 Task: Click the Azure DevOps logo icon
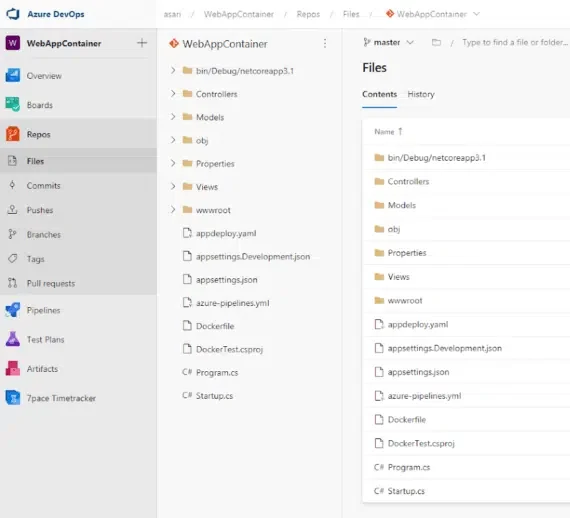pyautogui.click(x=13, y=14)
